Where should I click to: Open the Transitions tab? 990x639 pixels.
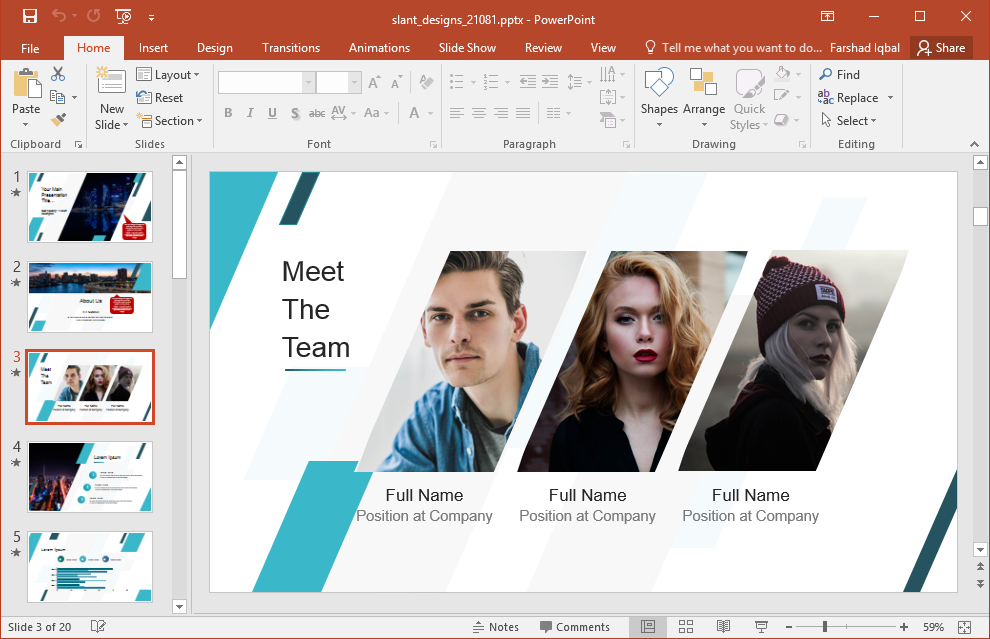tap(290, 47)
